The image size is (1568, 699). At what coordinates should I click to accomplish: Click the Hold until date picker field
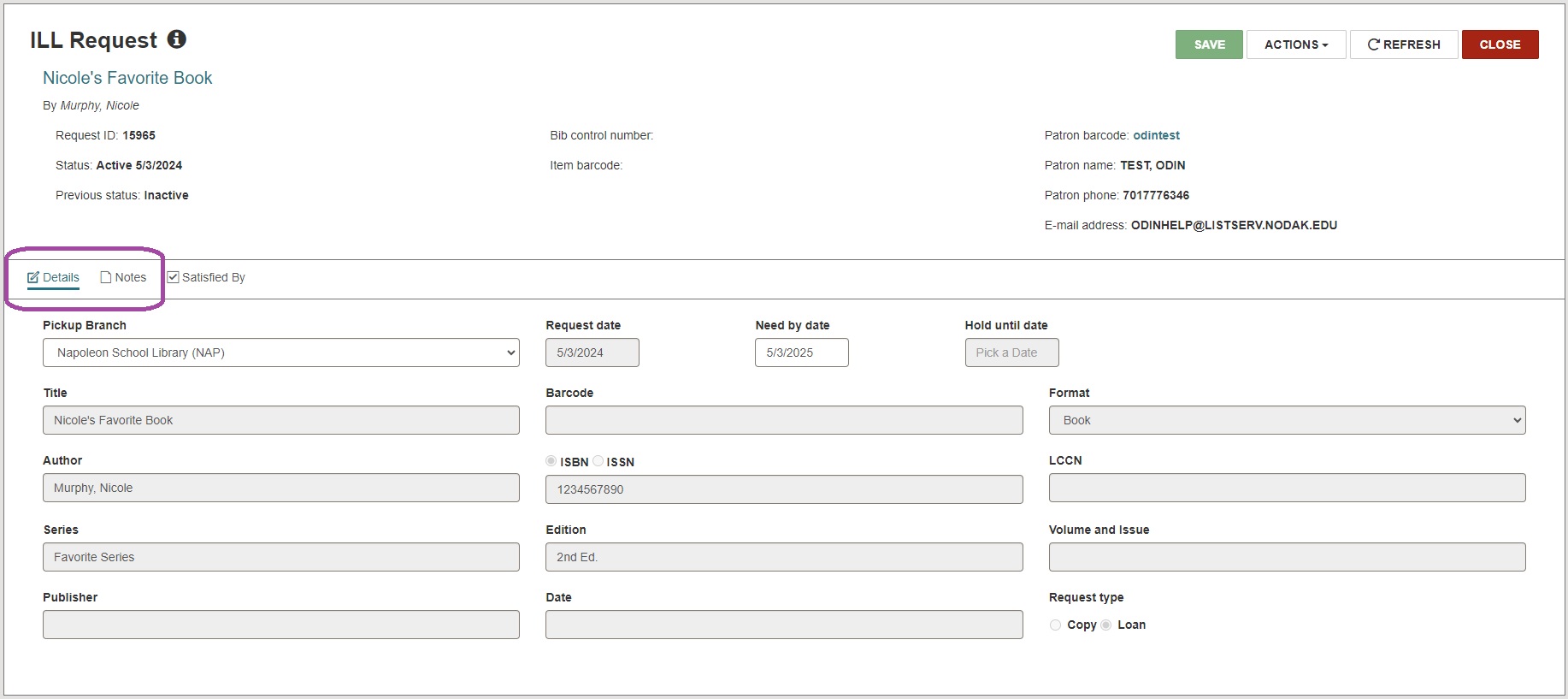point(1011,352)
